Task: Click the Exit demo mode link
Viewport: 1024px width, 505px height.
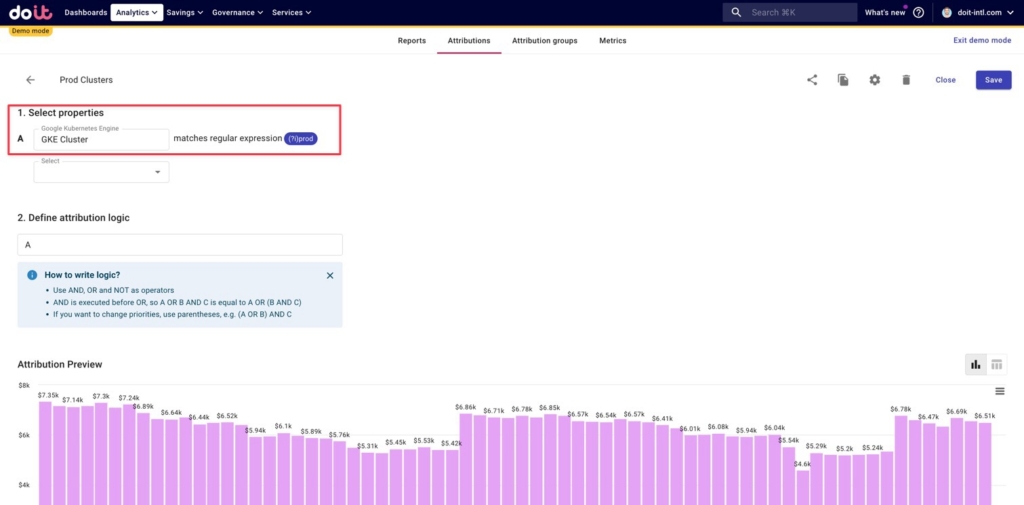Action: pos(982,41)
